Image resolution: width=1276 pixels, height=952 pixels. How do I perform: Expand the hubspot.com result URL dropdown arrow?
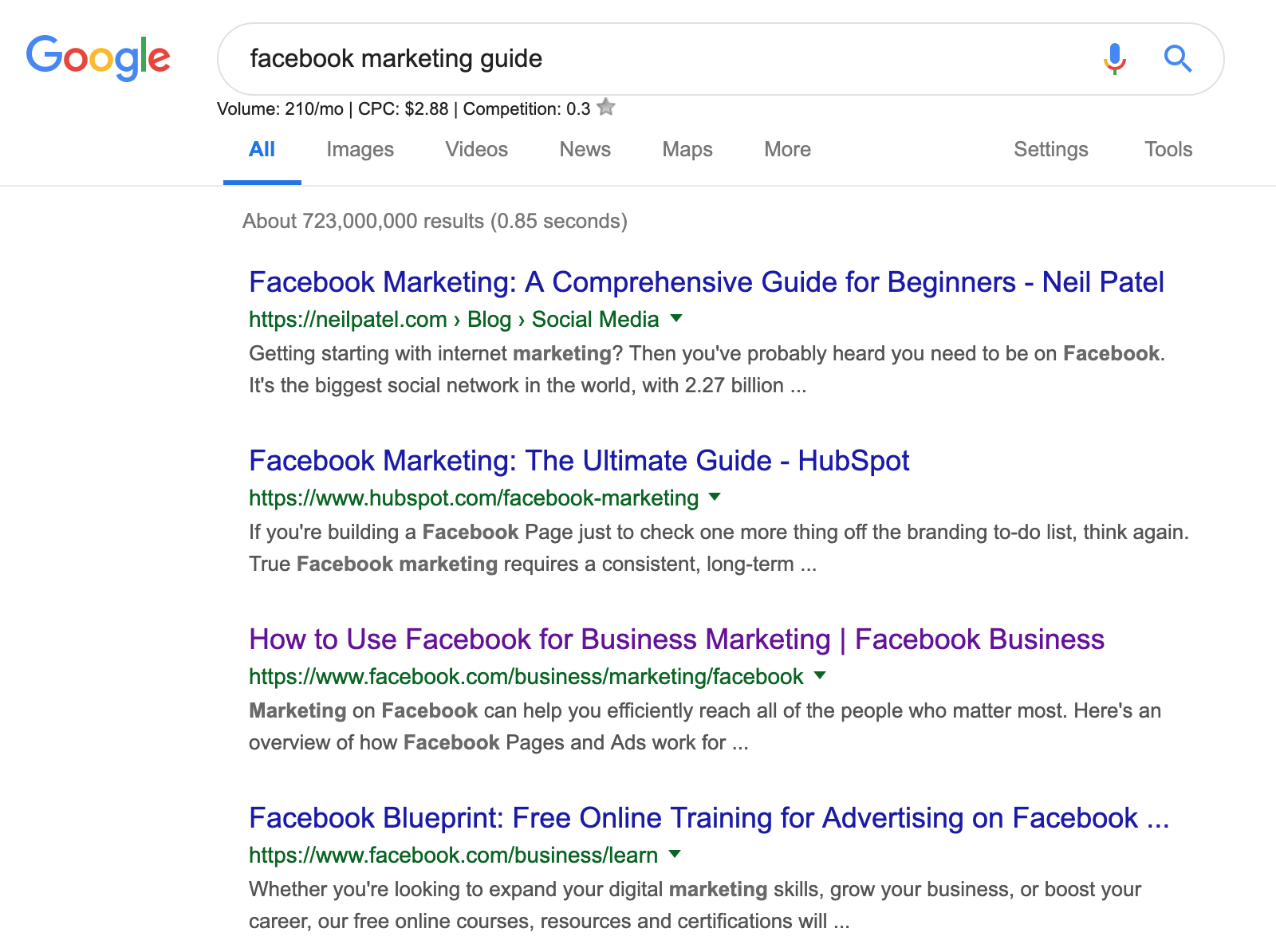tap(715, 497)
